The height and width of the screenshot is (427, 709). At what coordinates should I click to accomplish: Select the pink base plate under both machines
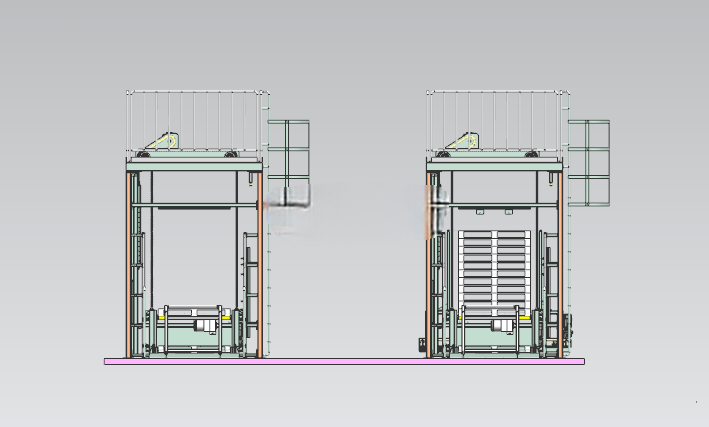[344, 361]
